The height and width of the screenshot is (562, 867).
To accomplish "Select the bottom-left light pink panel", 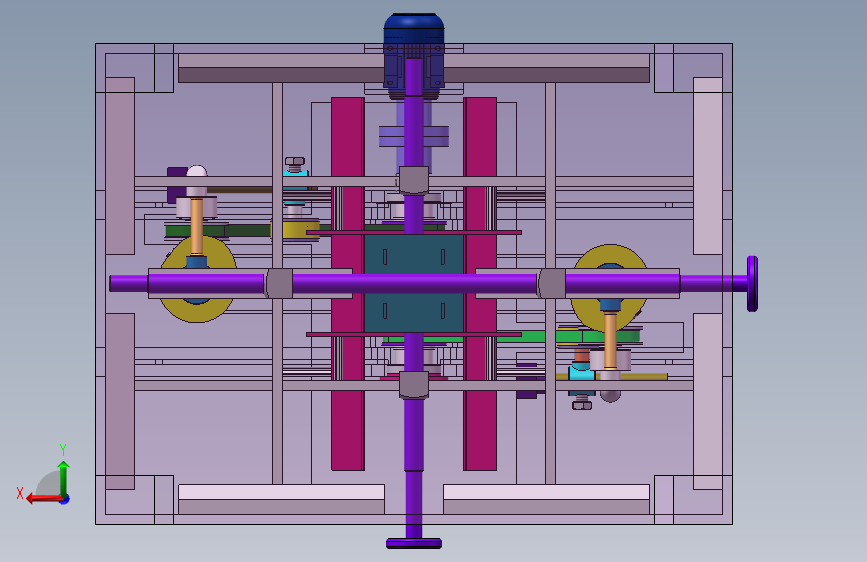I will click(x=281, y=492).
